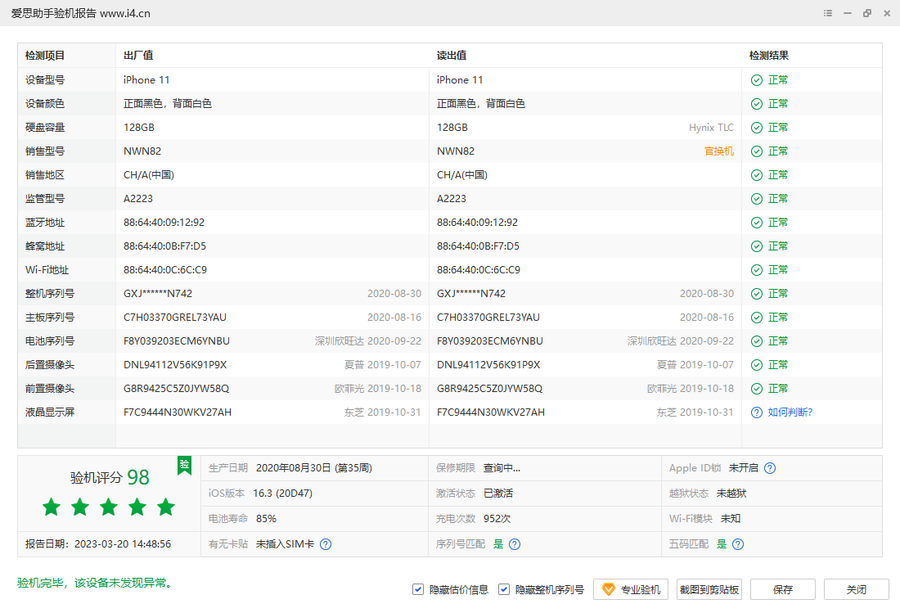Click help icon beside Apple ID锁 未开启
The width and height of the screenshot is (900, 613).
click(x=770, y=468)
